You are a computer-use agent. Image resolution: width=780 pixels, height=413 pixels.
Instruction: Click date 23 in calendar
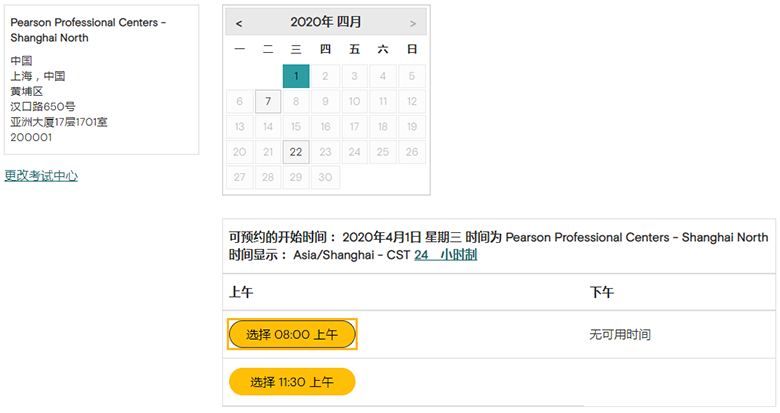click(326, 152)
